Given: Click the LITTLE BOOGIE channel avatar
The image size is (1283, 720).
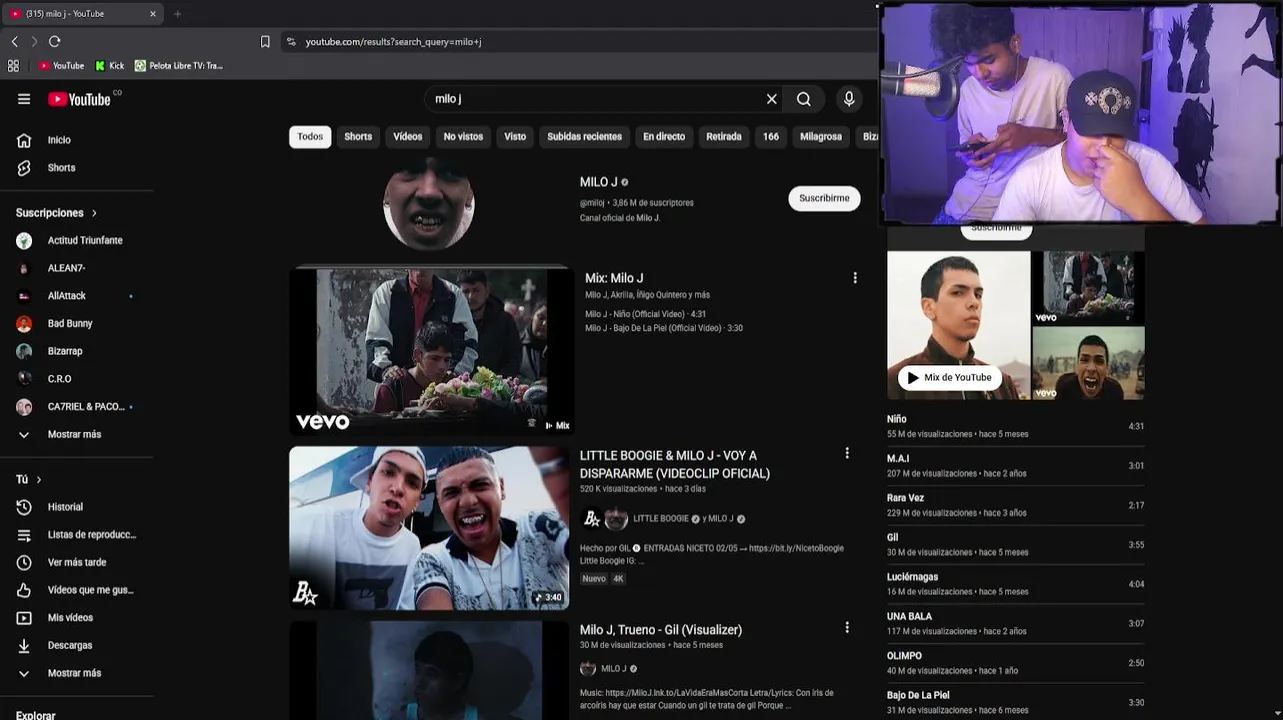Looking at the screenshot, I should [x=591, y=518].
